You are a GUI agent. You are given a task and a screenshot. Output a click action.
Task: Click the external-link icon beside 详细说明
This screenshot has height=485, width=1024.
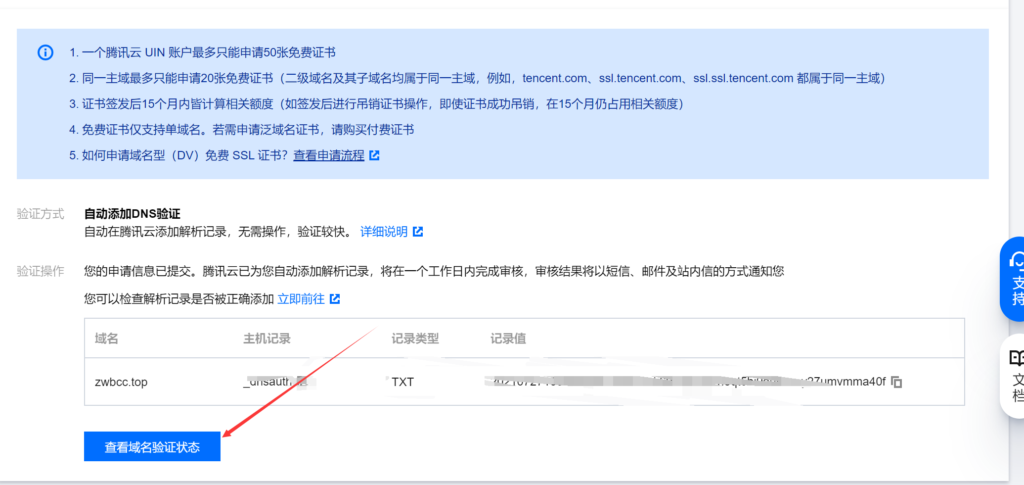(x=418, y=232)
